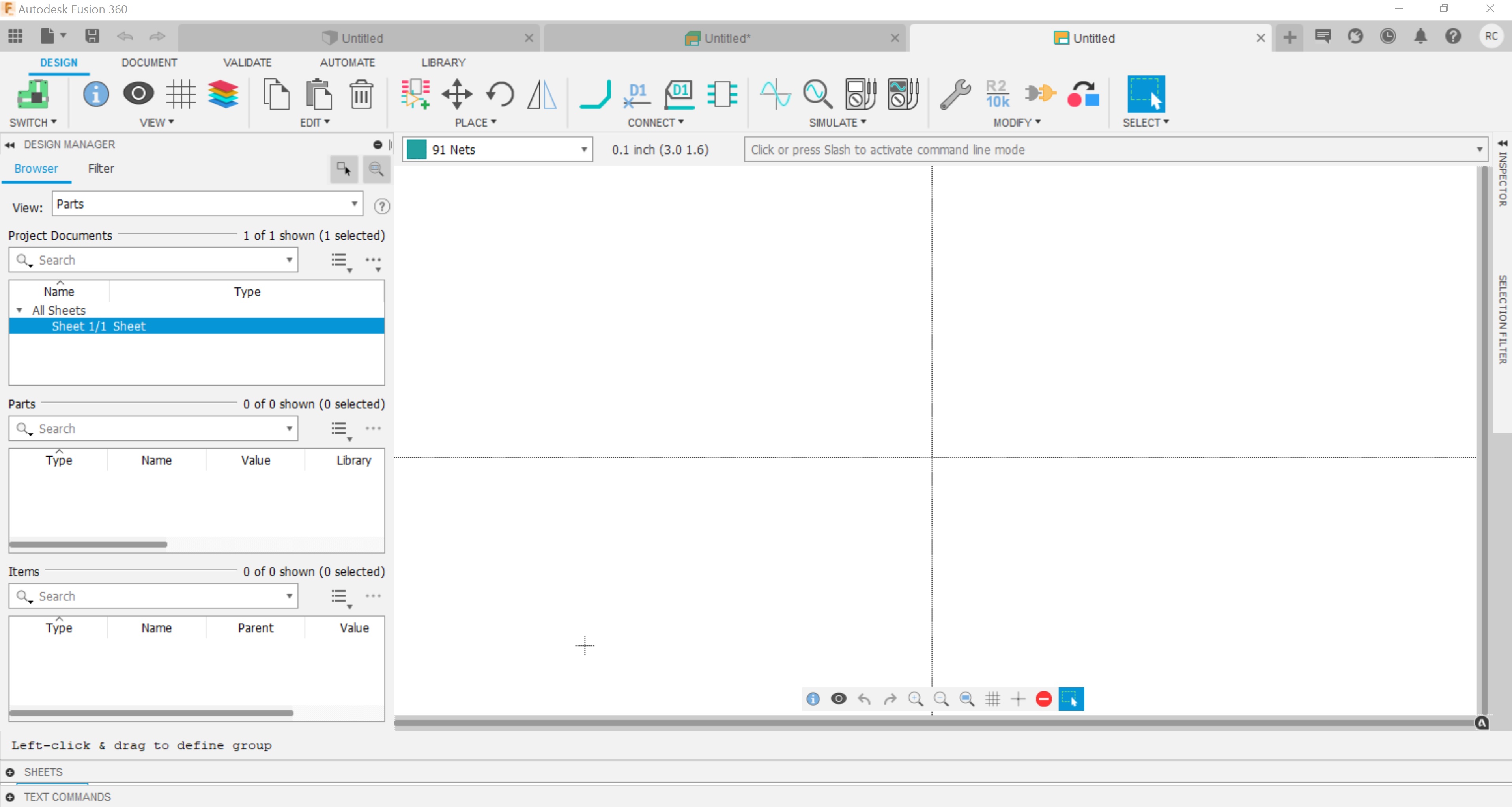Click the Filter tab in Design Manager
Image resolution: width=1512 pixels, height=807 pixels.
[100, 168]
